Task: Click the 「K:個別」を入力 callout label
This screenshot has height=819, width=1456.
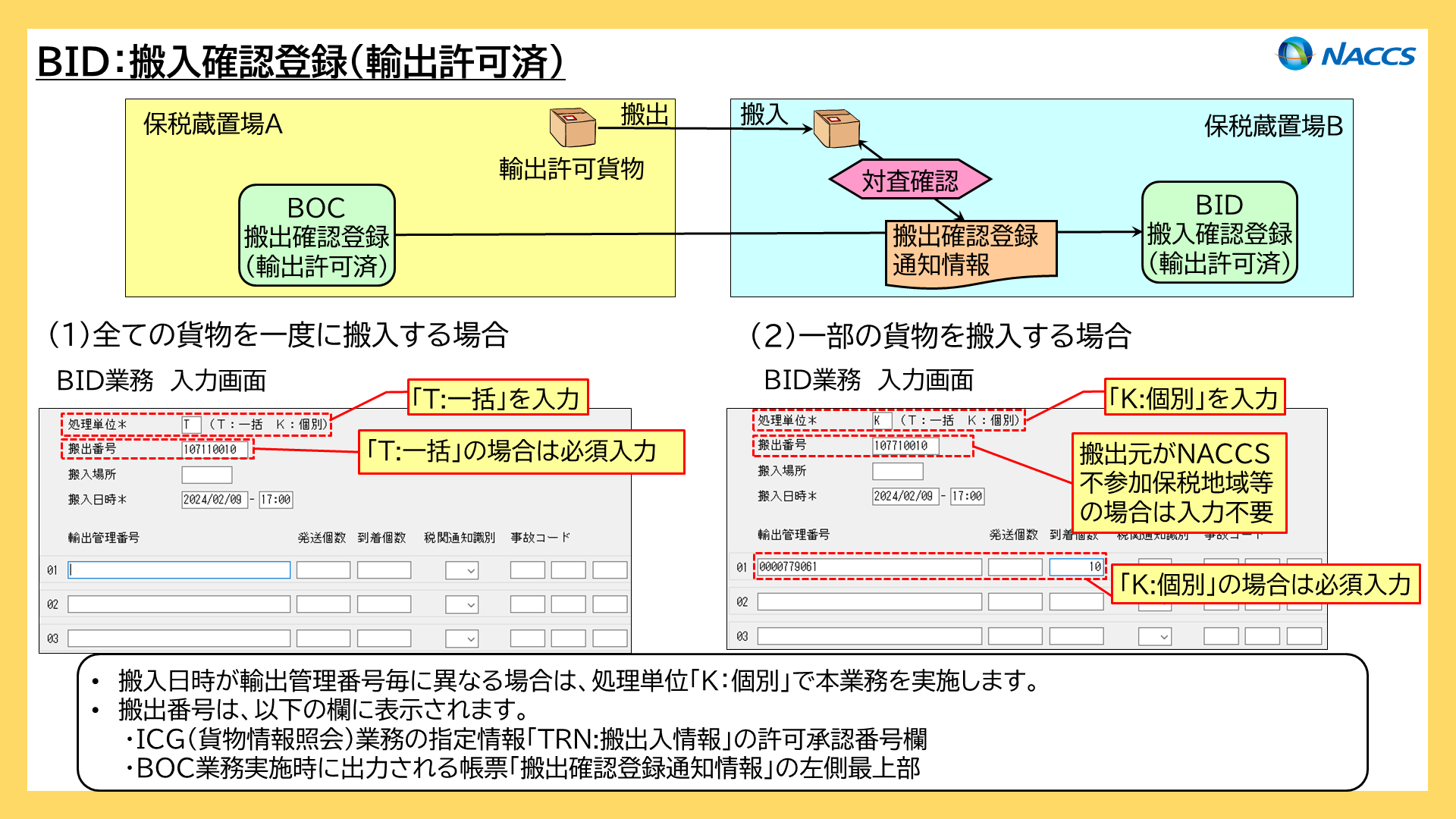Action: click(x=1194, y=397)
